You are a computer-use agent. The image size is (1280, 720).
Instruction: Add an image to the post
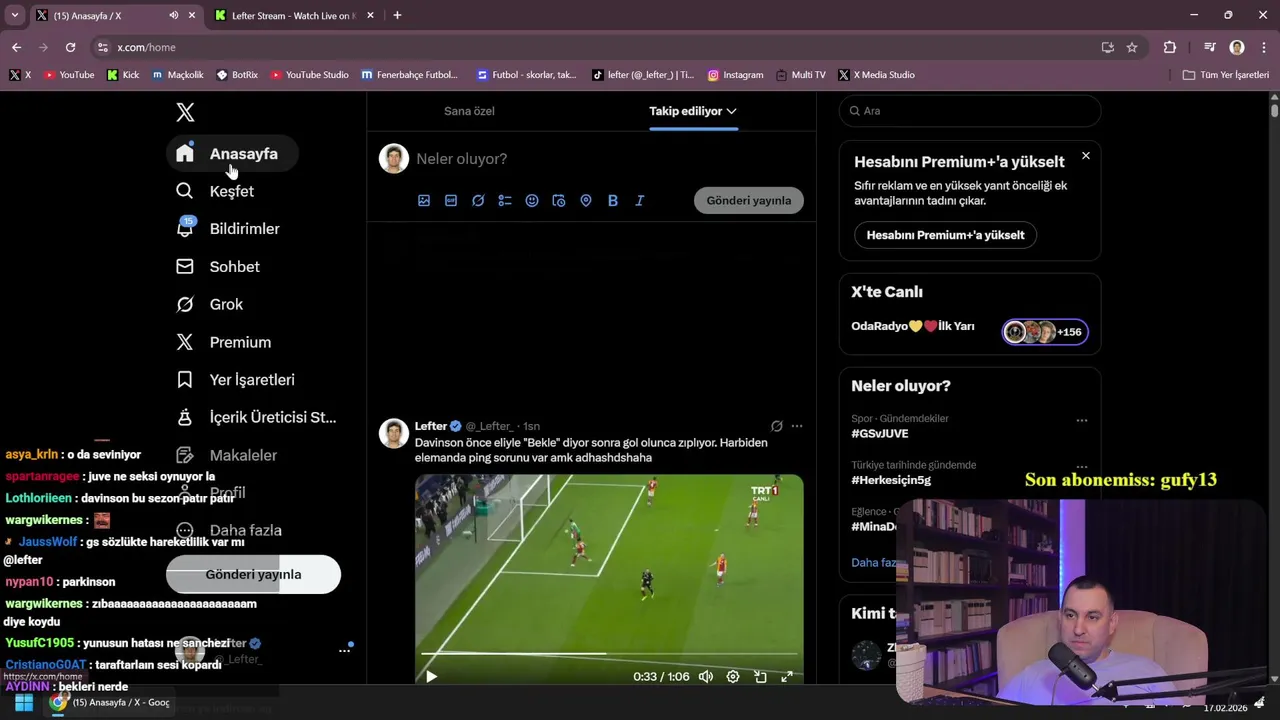(x=424, y=201)
